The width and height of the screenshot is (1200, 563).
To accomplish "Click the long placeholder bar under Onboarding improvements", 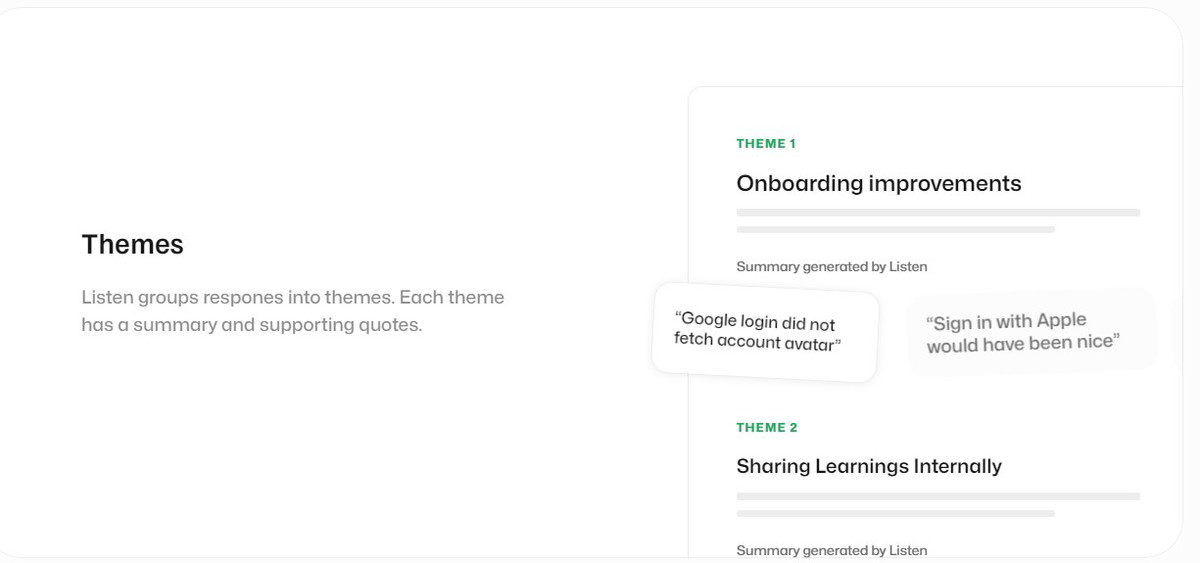I will [938, 212].
